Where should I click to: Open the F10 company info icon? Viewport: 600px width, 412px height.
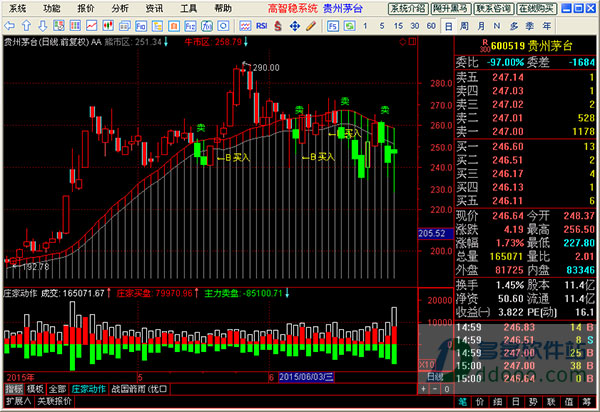141,26
